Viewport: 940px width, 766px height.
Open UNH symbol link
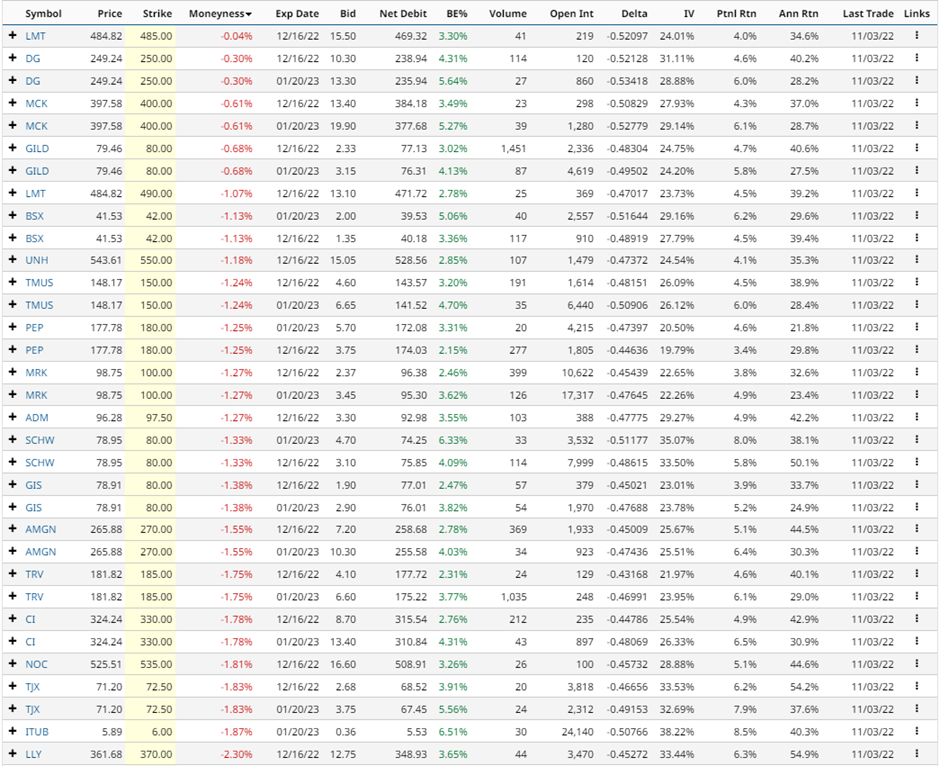pyautogui.click(x=37, y=260)
